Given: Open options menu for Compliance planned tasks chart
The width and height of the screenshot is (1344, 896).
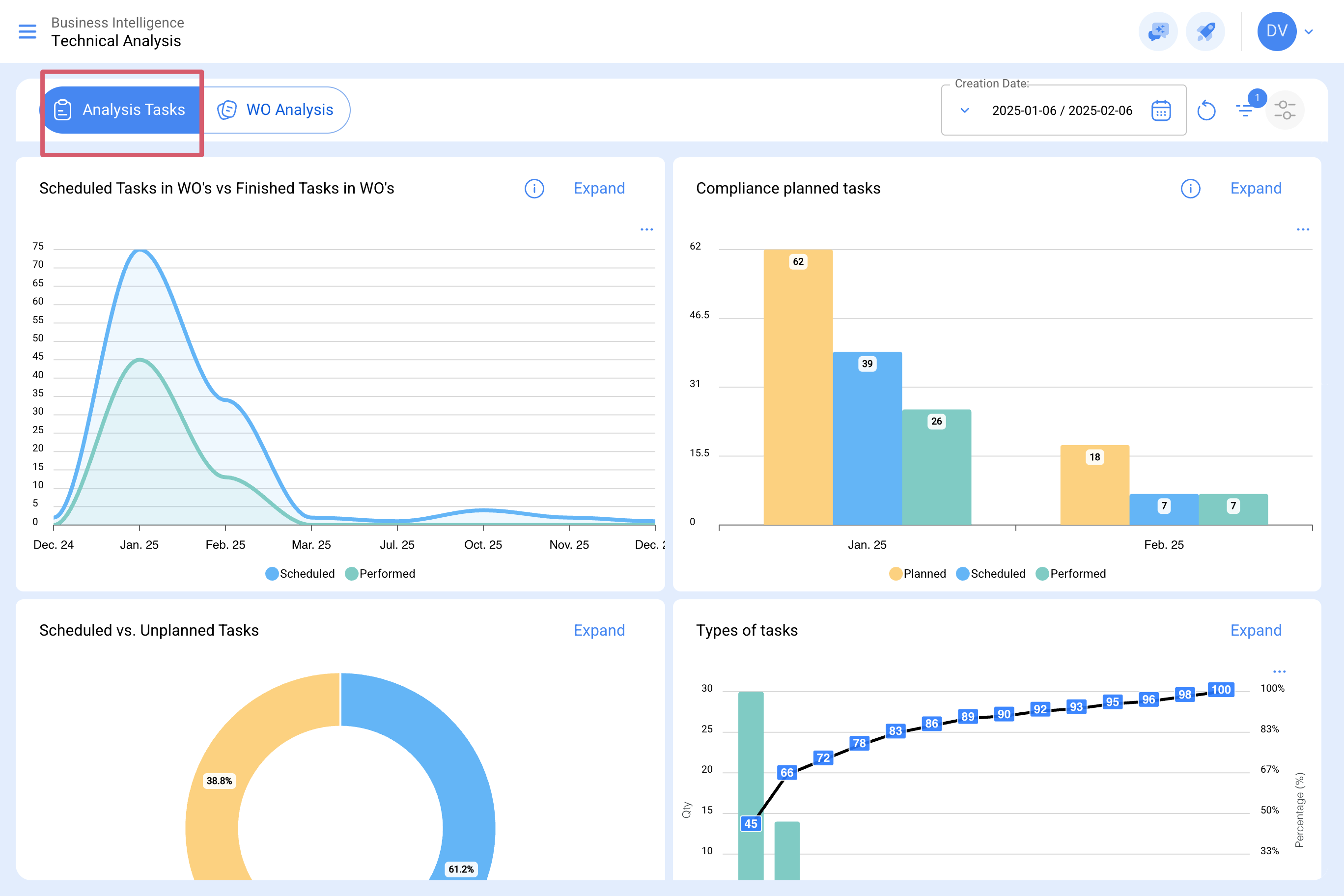Looking at the screenshot, I should click(x=1303, y=230).
